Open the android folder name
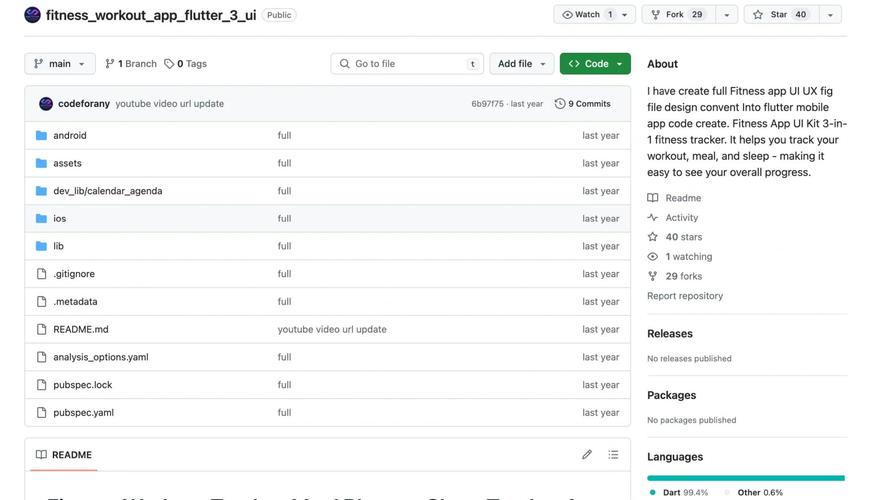The width and height of the screenshot is (884, 500). pos(70,135)
